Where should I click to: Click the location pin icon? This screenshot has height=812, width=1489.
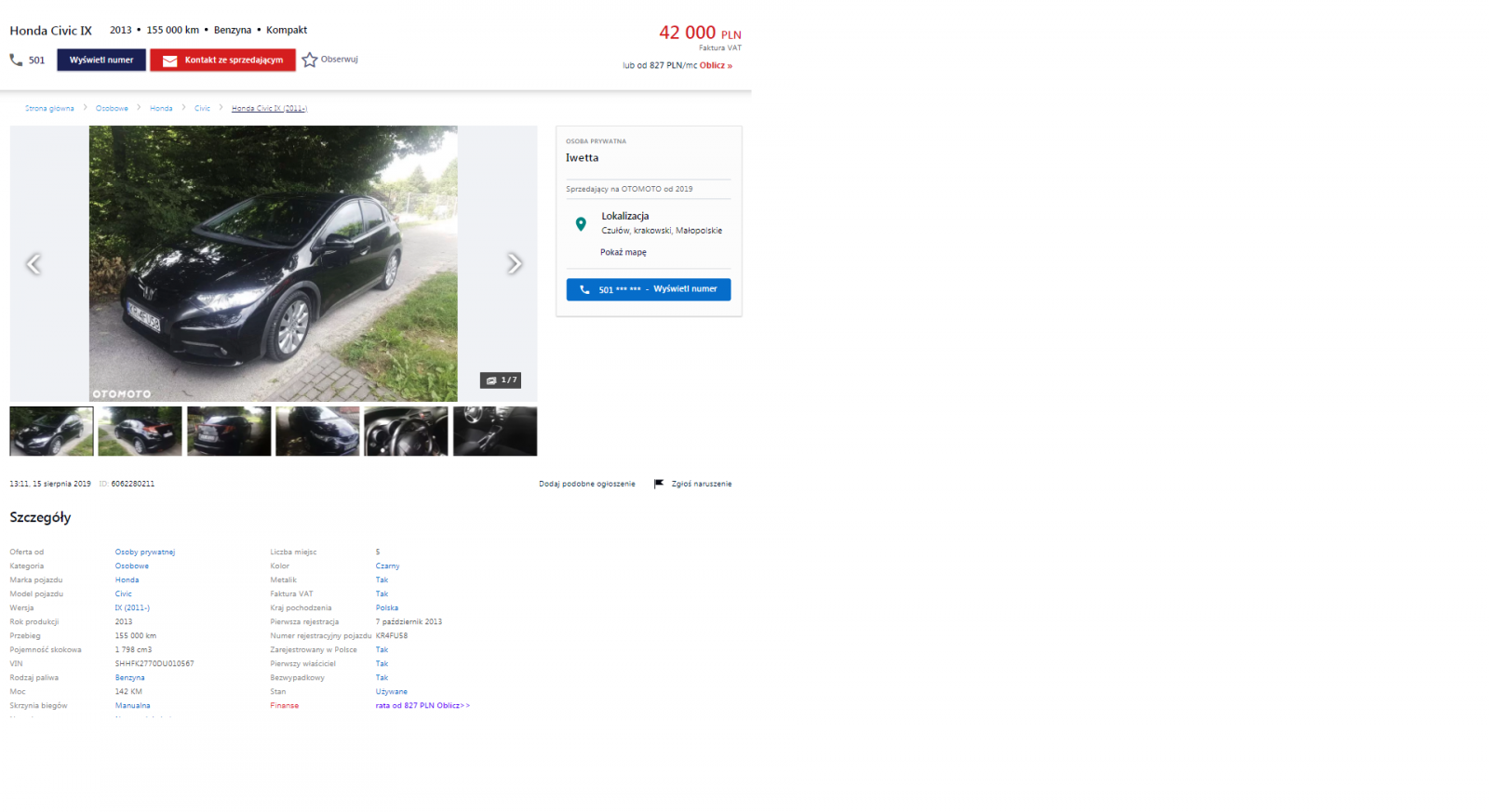click(581, 224)
